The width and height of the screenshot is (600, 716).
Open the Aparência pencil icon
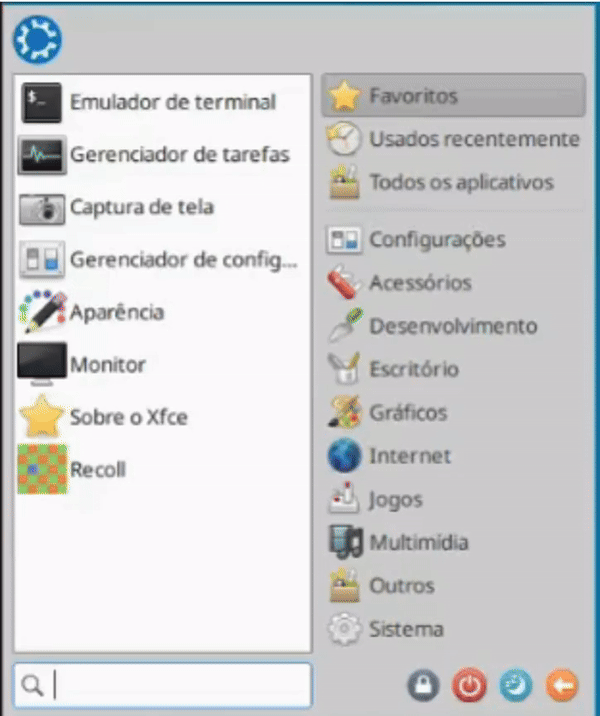click(x=42, y=312)
